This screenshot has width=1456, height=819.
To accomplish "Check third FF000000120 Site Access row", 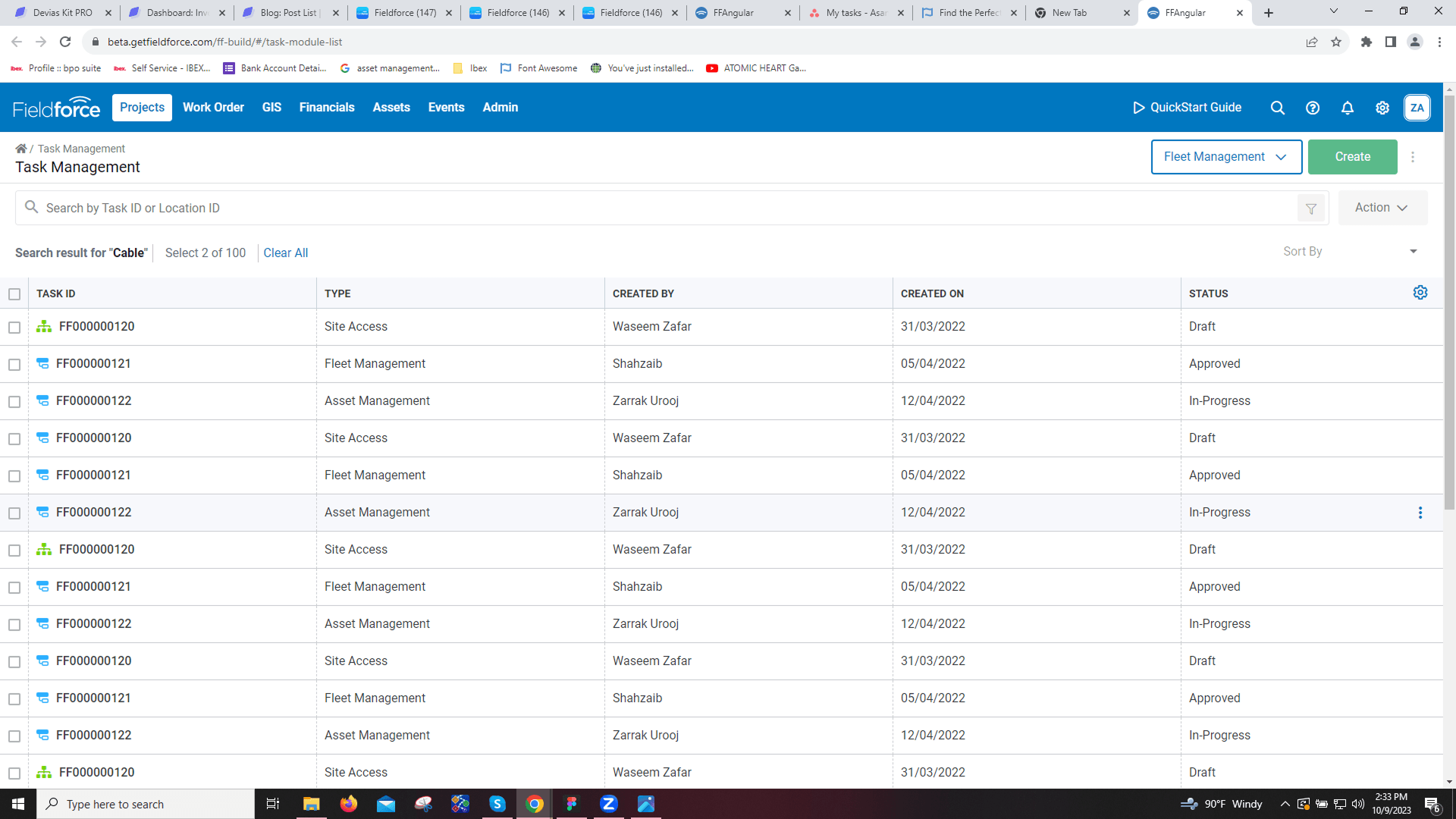I will tap(14, 551).
